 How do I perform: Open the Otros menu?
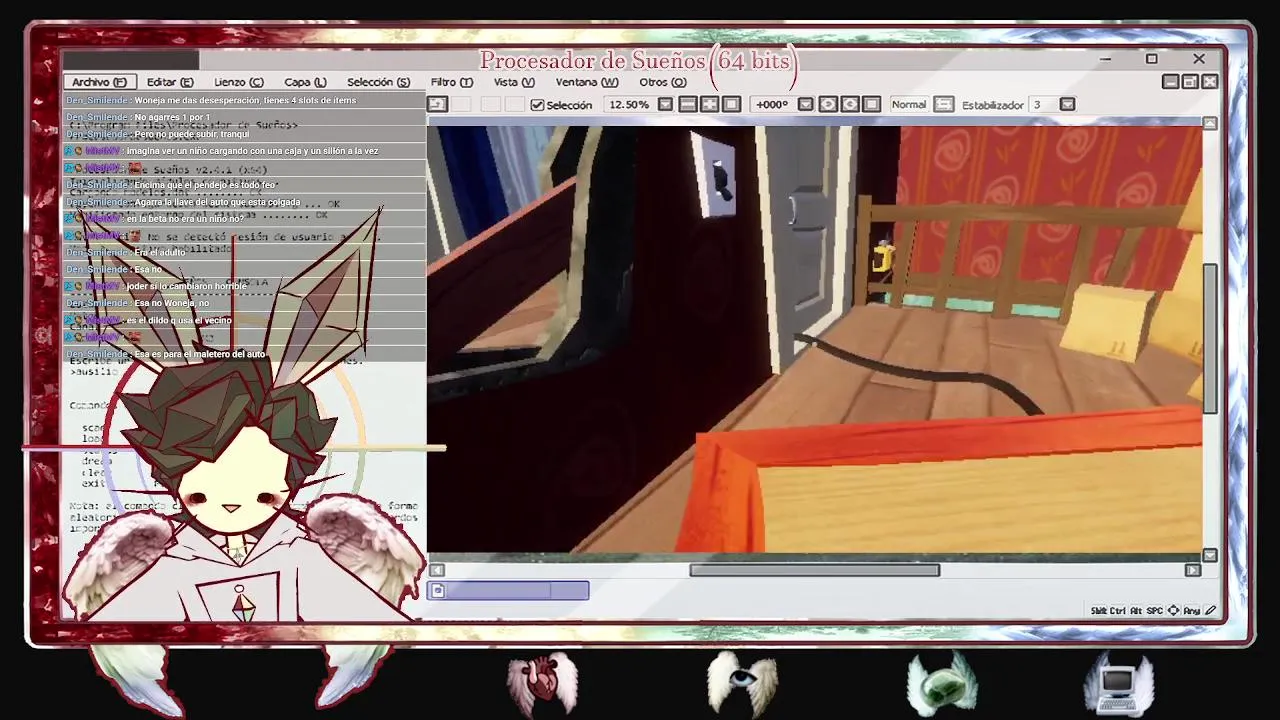[x=662, y=82]
